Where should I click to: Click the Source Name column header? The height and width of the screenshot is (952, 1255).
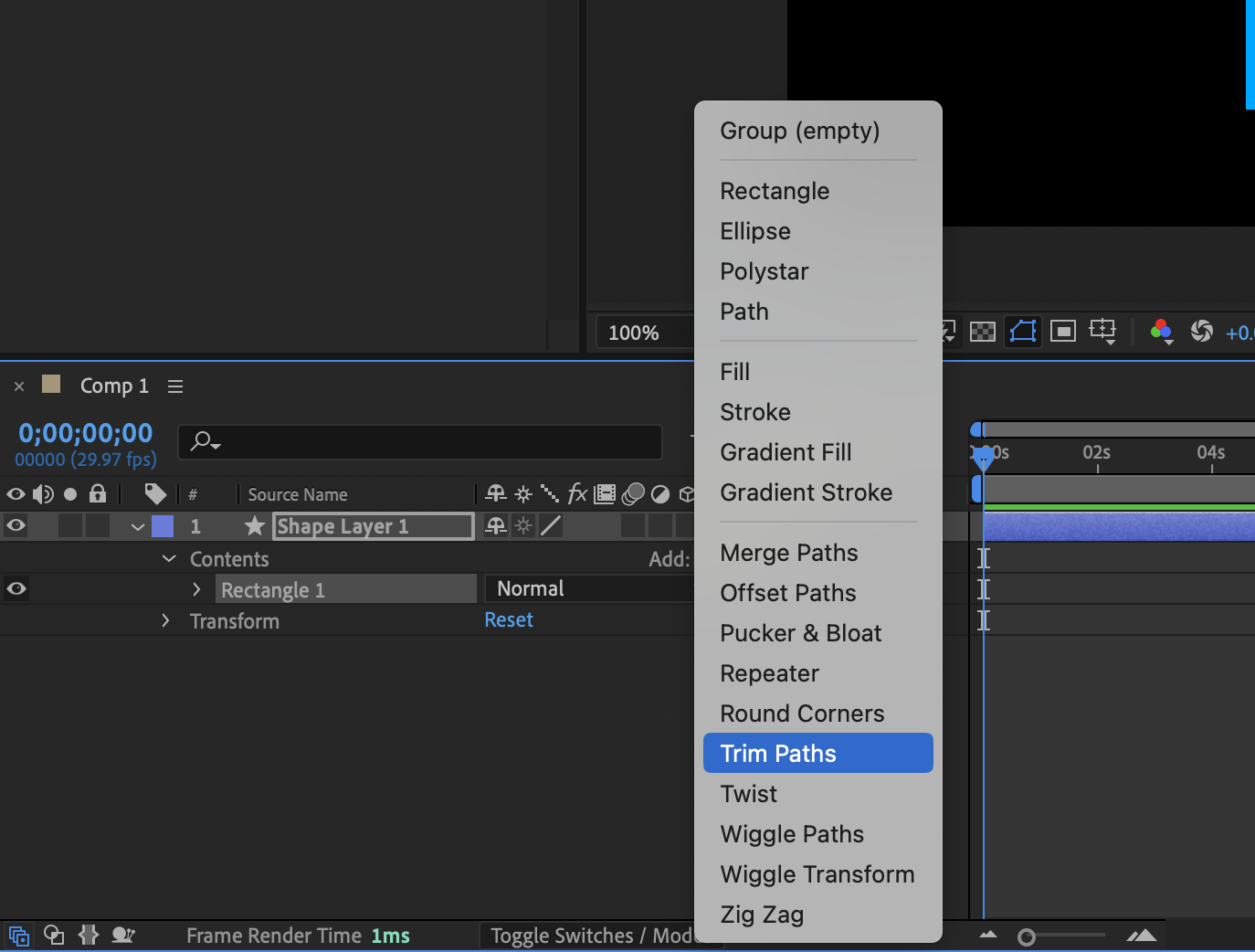tap(298, 494)
